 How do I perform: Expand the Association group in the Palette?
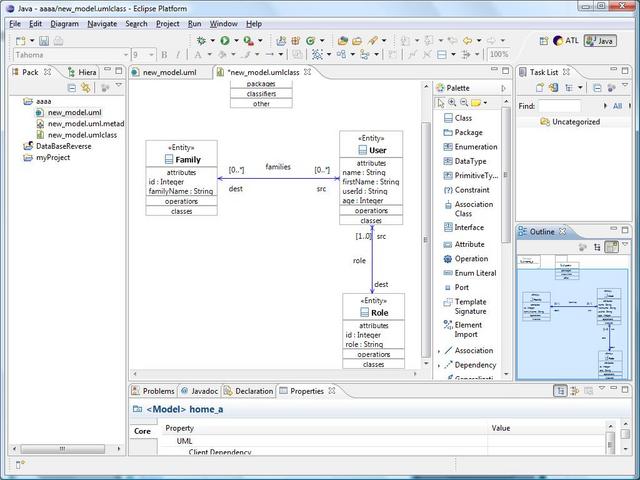pos(439,351)
